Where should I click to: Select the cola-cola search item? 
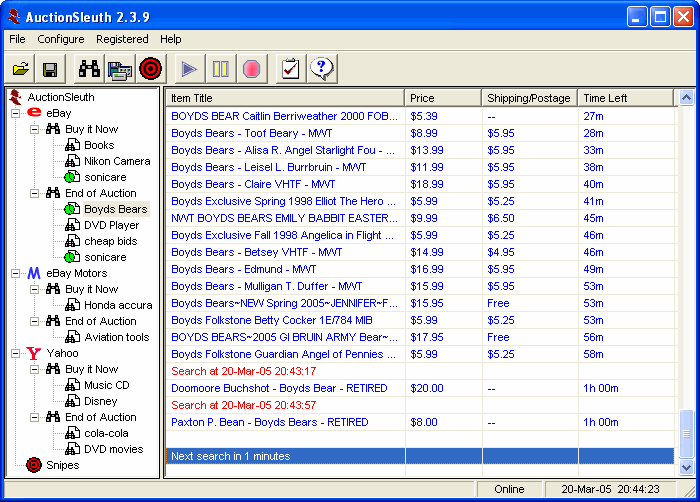coord(106,433)
